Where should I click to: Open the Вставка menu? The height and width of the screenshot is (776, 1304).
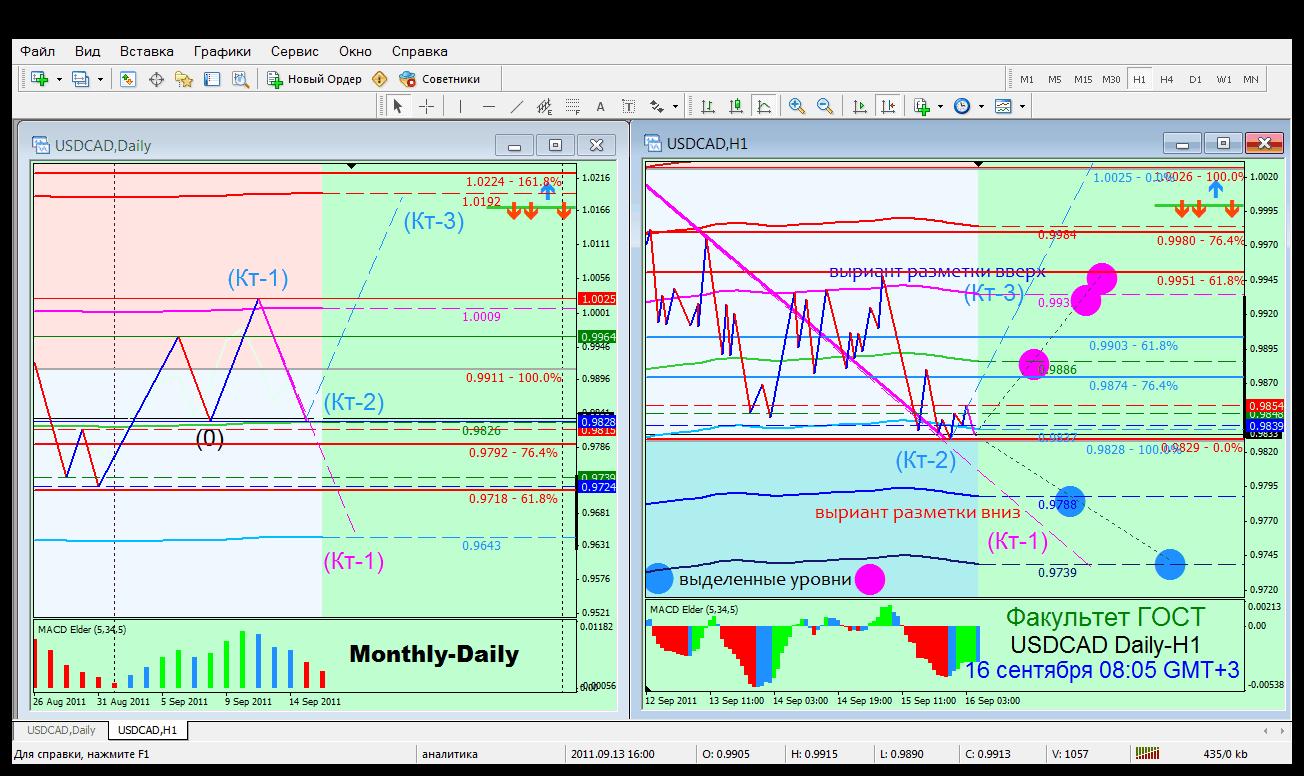[x=147, y=51]
